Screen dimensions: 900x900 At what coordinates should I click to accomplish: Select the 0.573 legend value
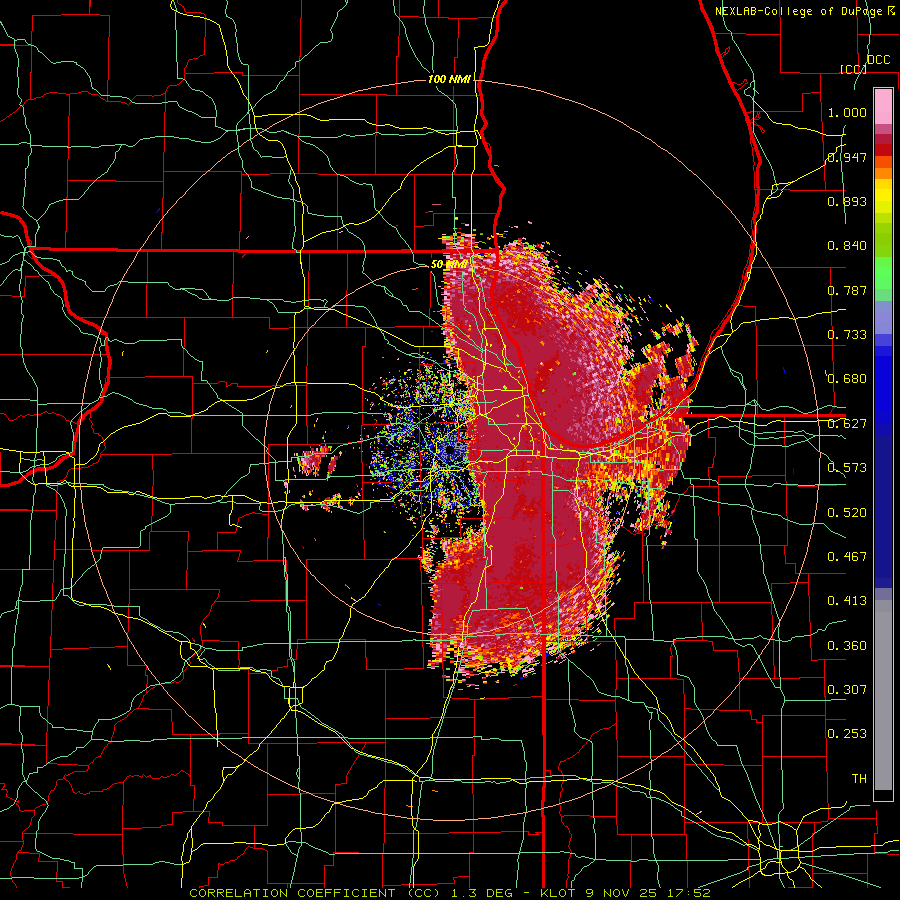[x=847, y=467]
